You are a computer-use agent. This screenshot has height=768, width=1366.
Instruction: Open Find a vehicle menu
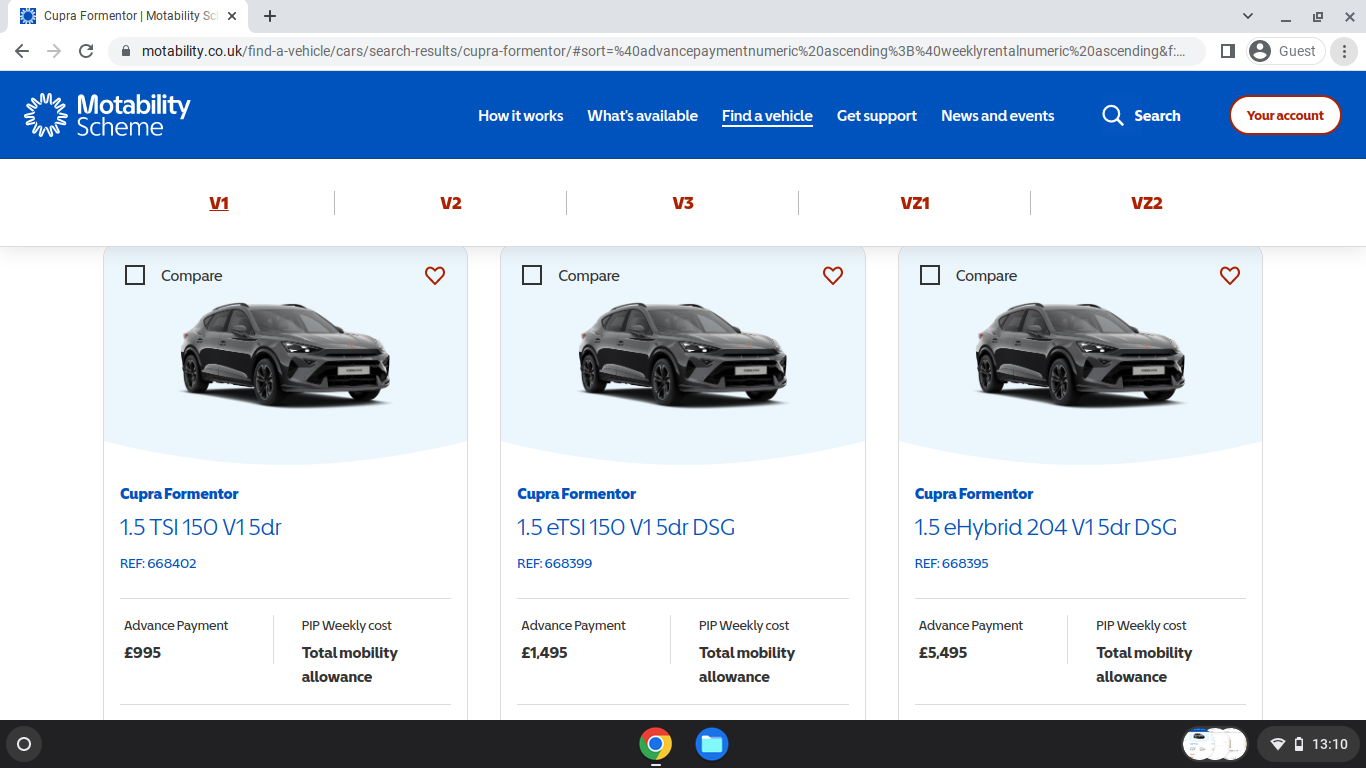767,116
